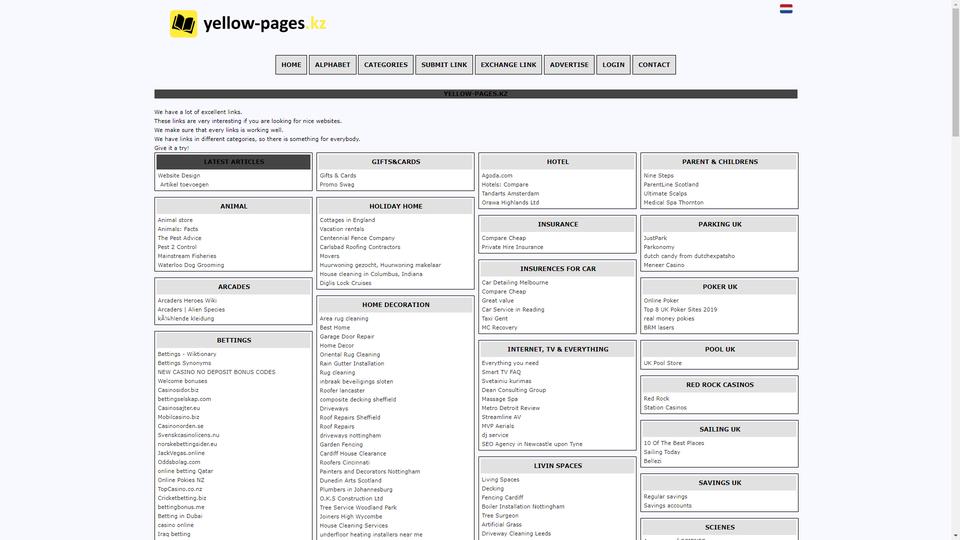
Task: Click Artikel toevoegen link
Action: point(184,184)
